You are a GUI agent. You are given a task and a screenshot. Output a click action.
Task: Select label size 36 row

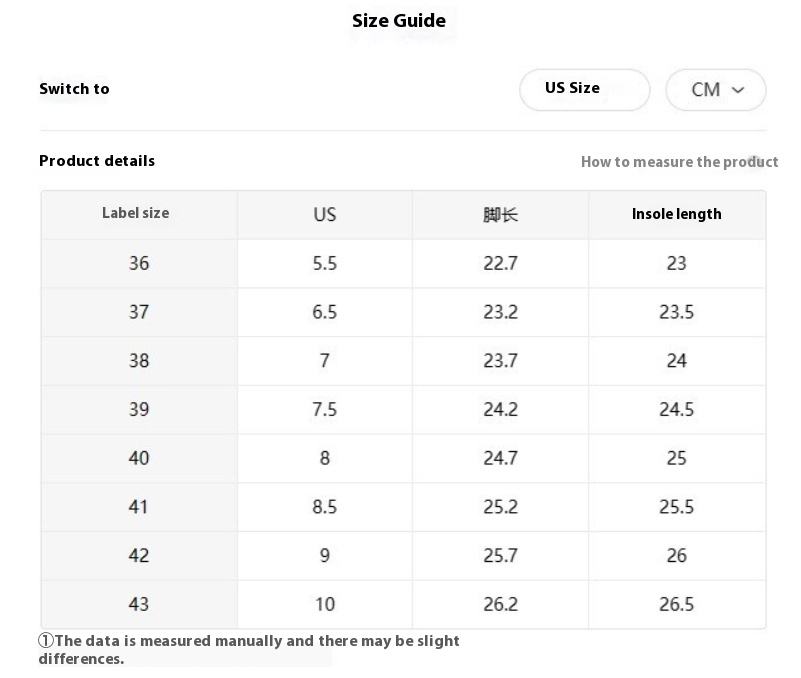(x=404, y=264)
